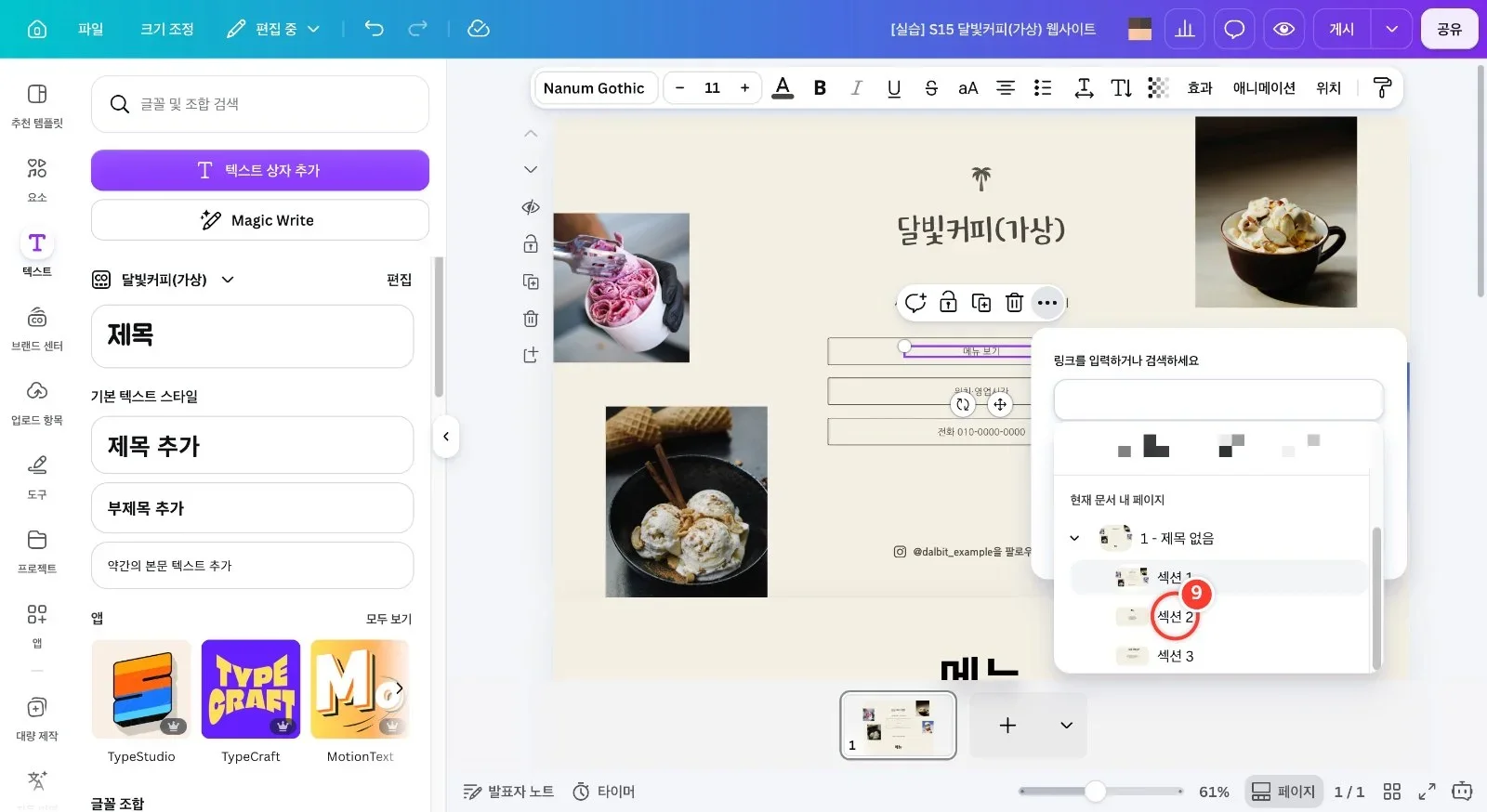1487x812 pixels.
Task: Click the link input field
Action: 1218,399
